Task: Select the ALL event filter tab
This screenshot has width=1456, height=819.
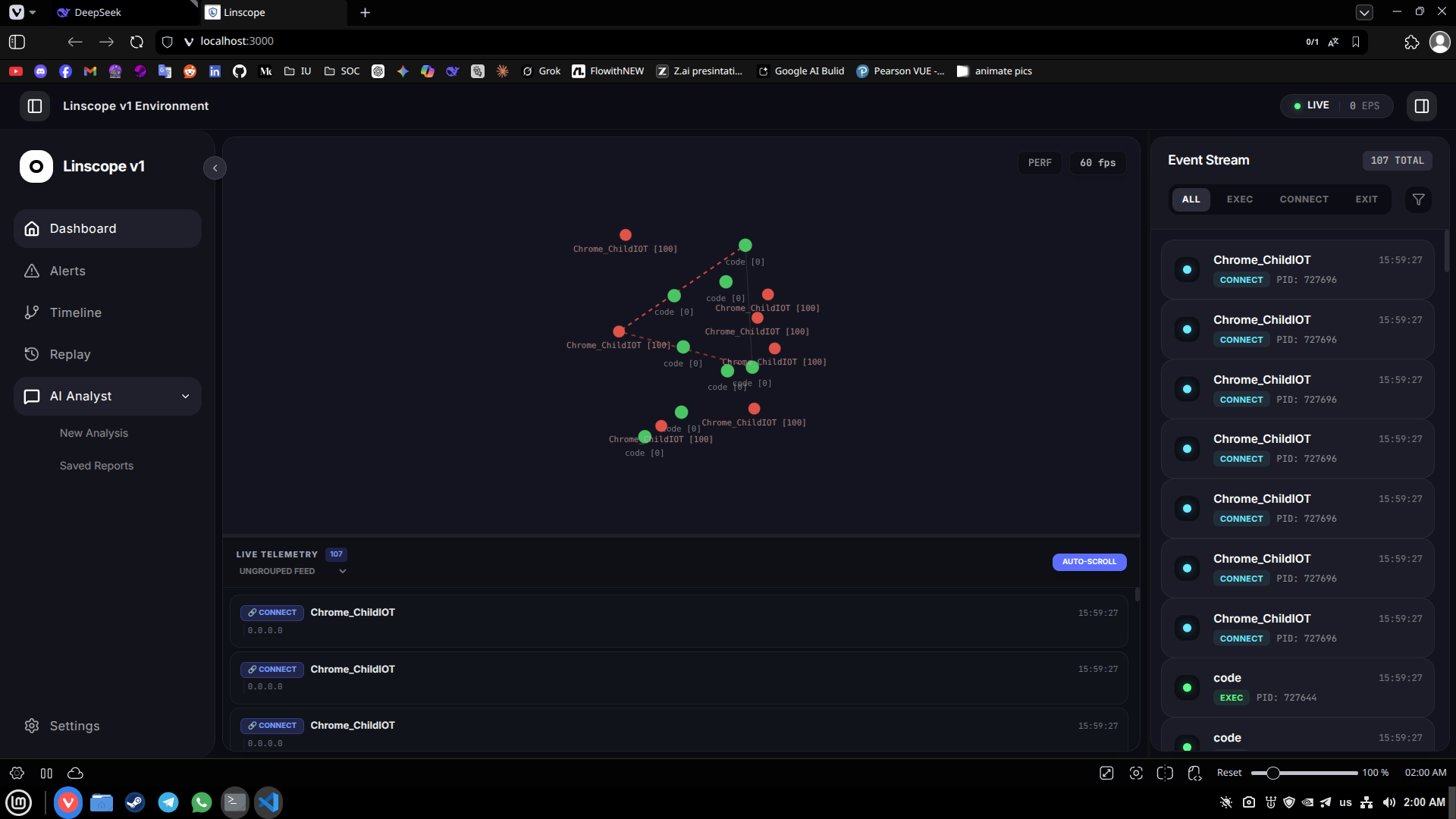Action: [x=1191, y=199]
